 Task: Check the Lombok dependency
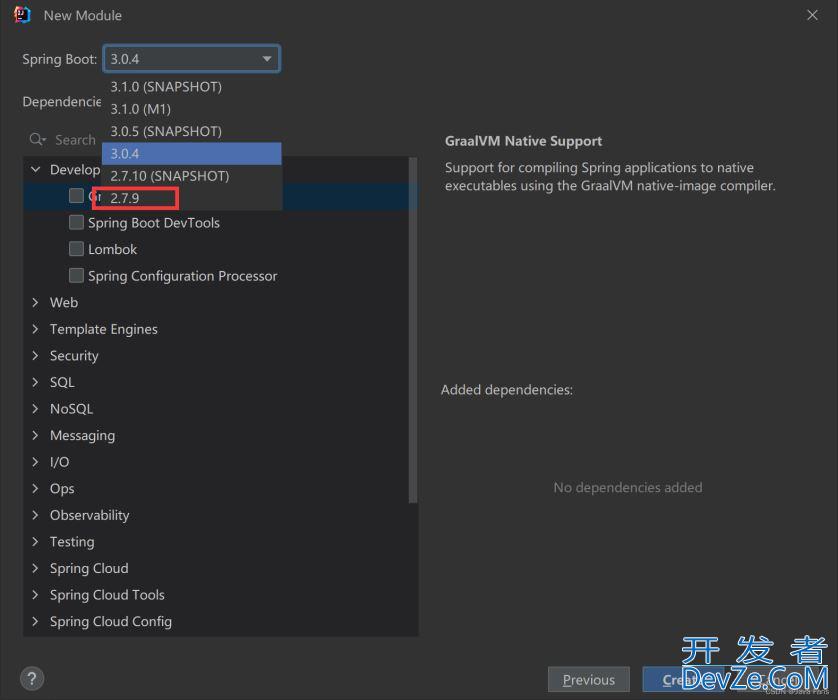click(x=76, y=249)
